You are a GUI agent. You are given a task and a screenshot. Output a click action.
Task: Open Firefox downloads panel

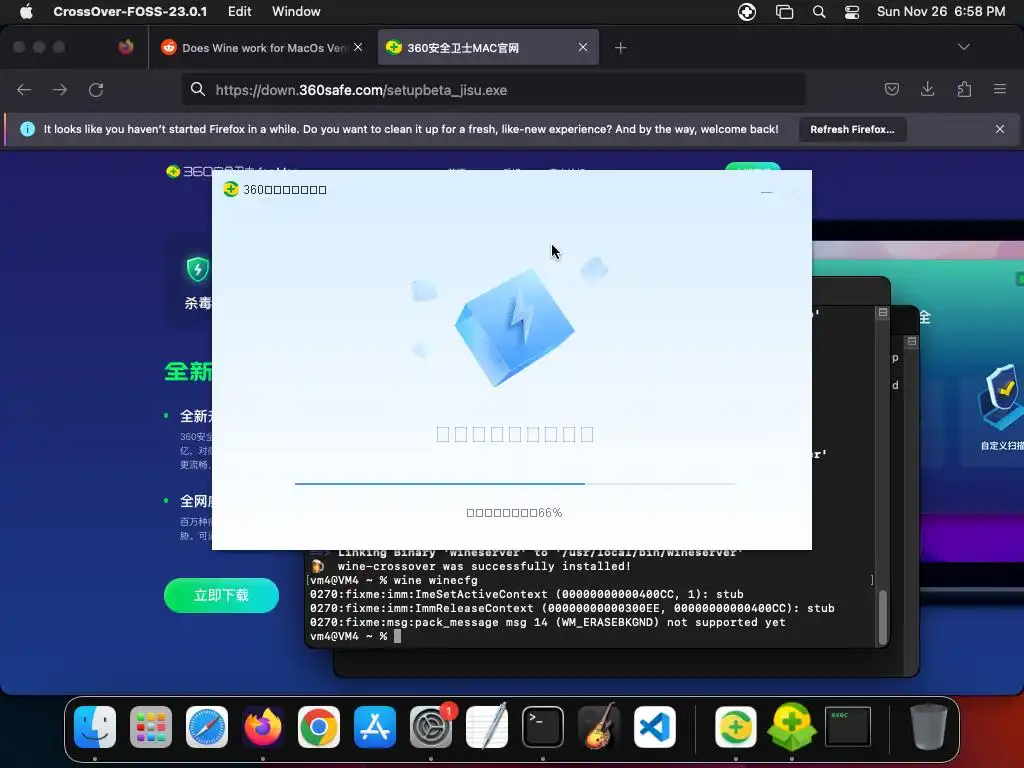pos(927,89)
